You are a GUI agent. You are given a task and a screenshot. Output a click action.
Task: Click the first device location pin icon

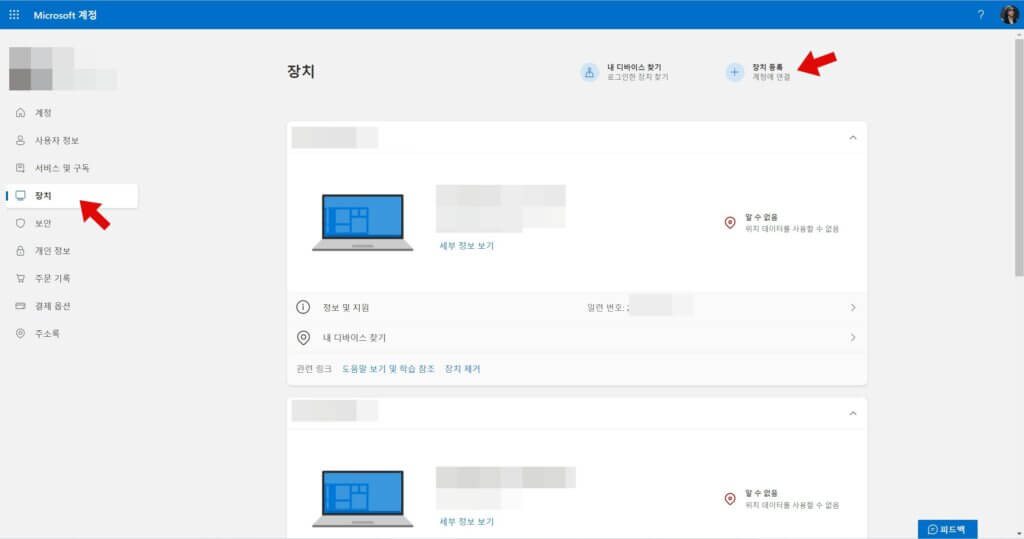(x=730, y=223)
